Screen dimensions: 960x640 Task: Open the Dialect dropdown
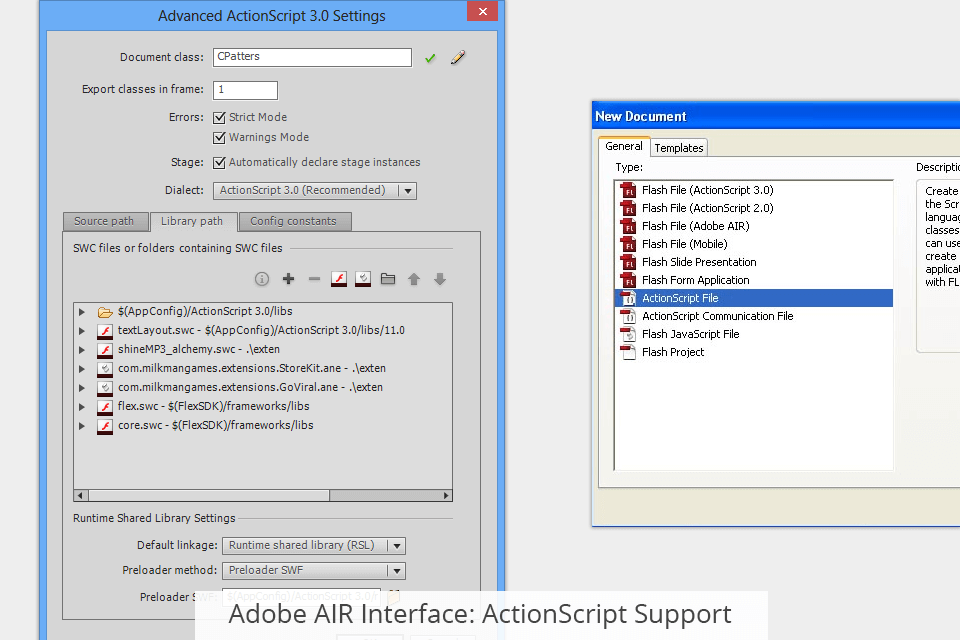click(315, 190)
